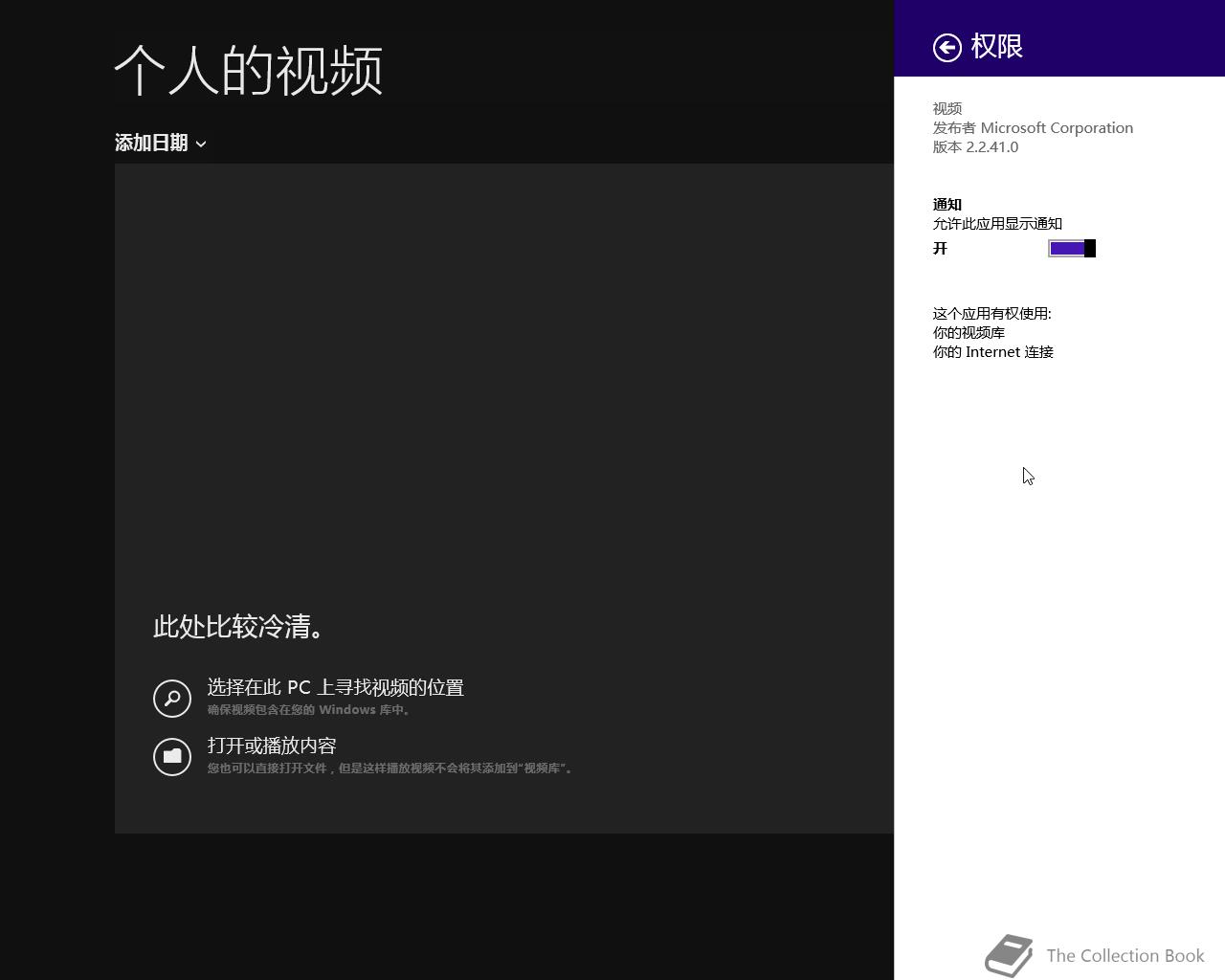Click the 你的视频库 permission entry
The height and width of the screenshot is (980, 1225).
click(969, 333)
